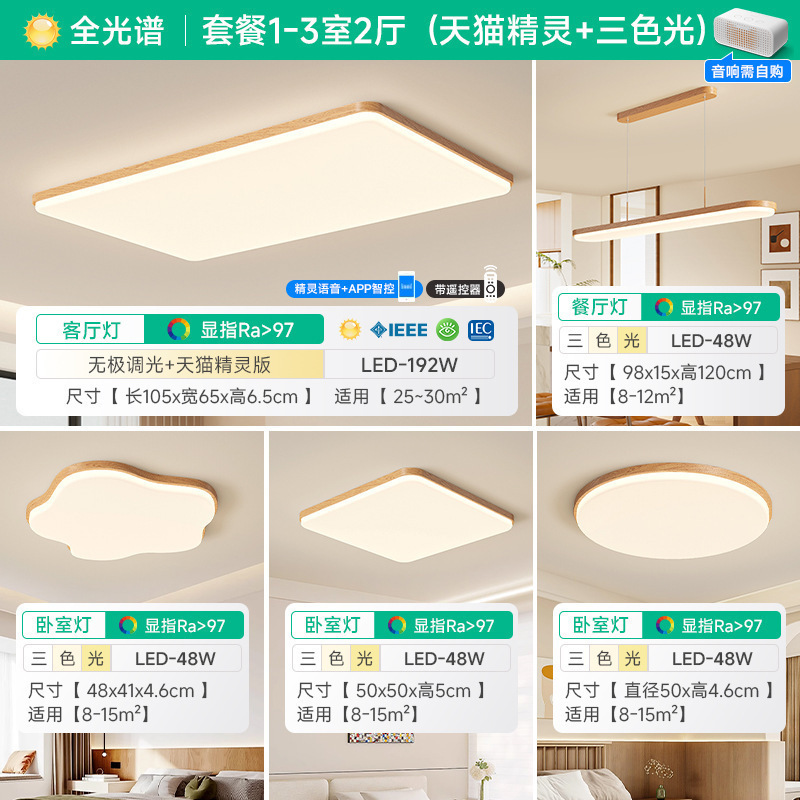This screenshot has width=800, height=800.
Task: Click the blue IEC badge icon
Action: (x=481, y=330)
